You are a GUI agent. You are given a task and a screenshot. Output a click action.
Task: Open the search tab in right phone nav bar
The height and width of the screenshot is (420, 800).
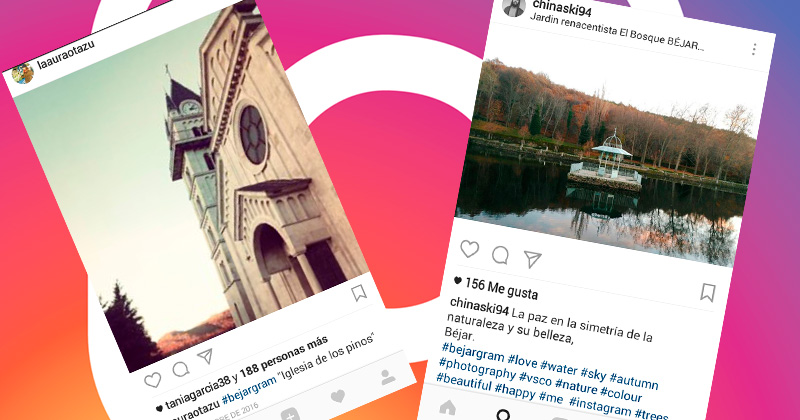(503, 415)
